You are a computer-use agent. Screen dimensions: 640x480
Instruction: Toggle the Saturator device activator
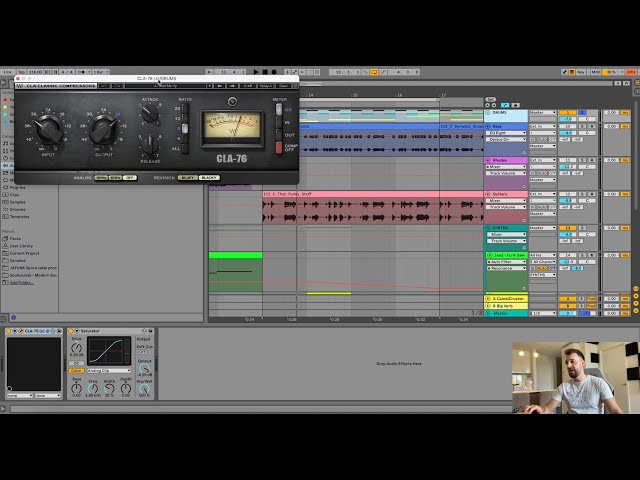[x=71, y=331]
